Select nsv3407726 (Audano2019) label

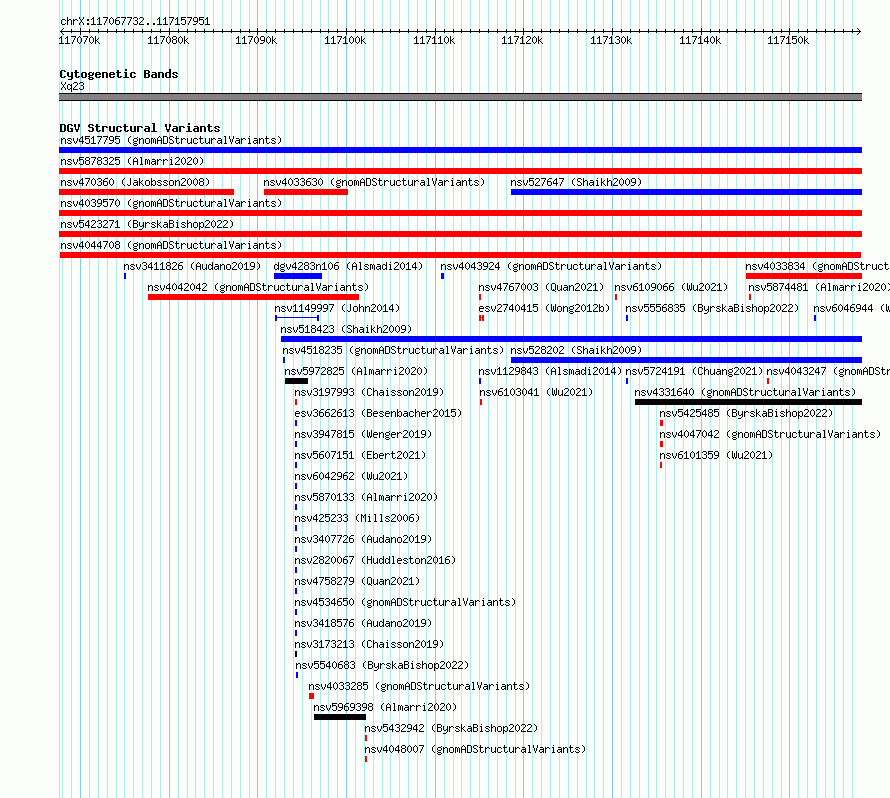pos(363,539)
